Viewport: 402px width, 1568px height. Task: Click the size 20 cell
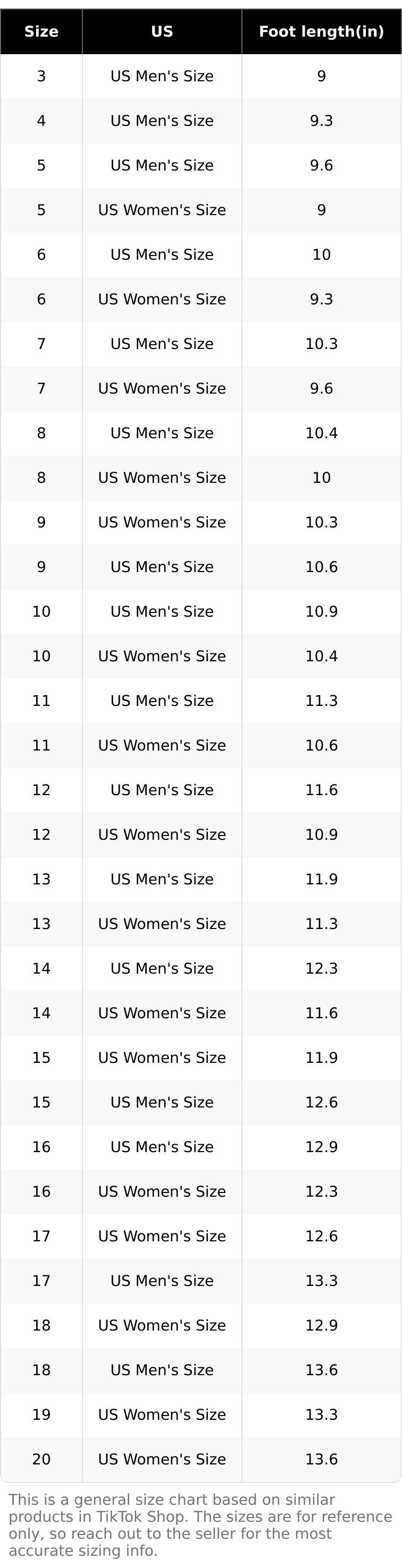point(41,1459)
